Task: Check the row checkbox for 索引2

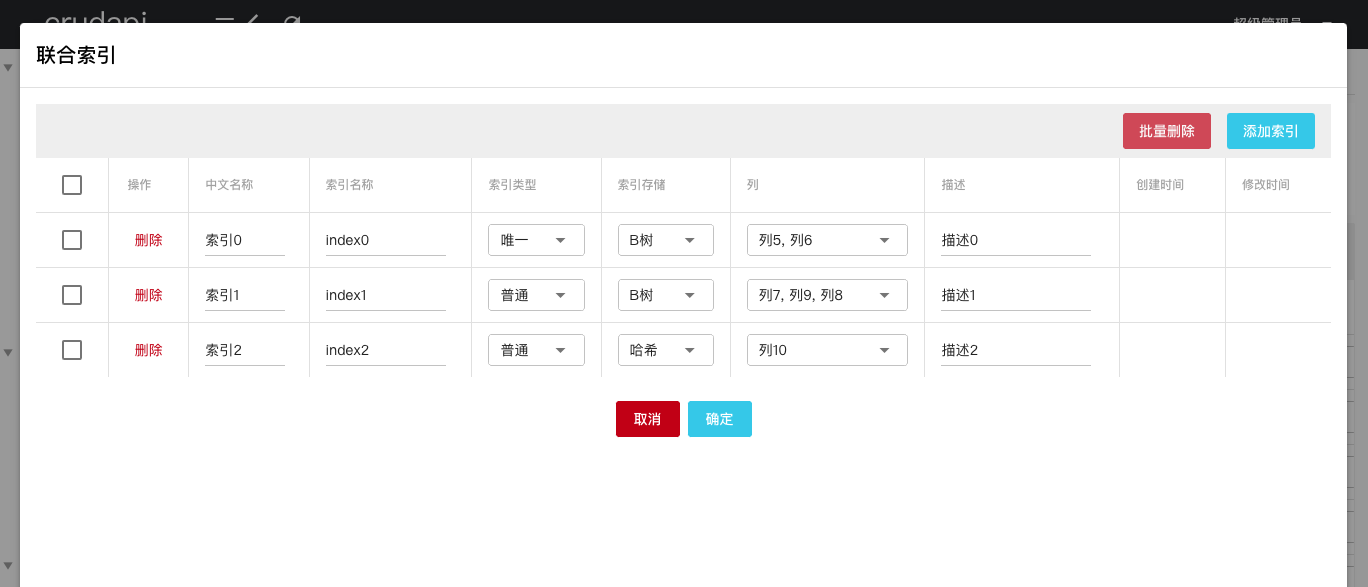Action: [71, 351]
